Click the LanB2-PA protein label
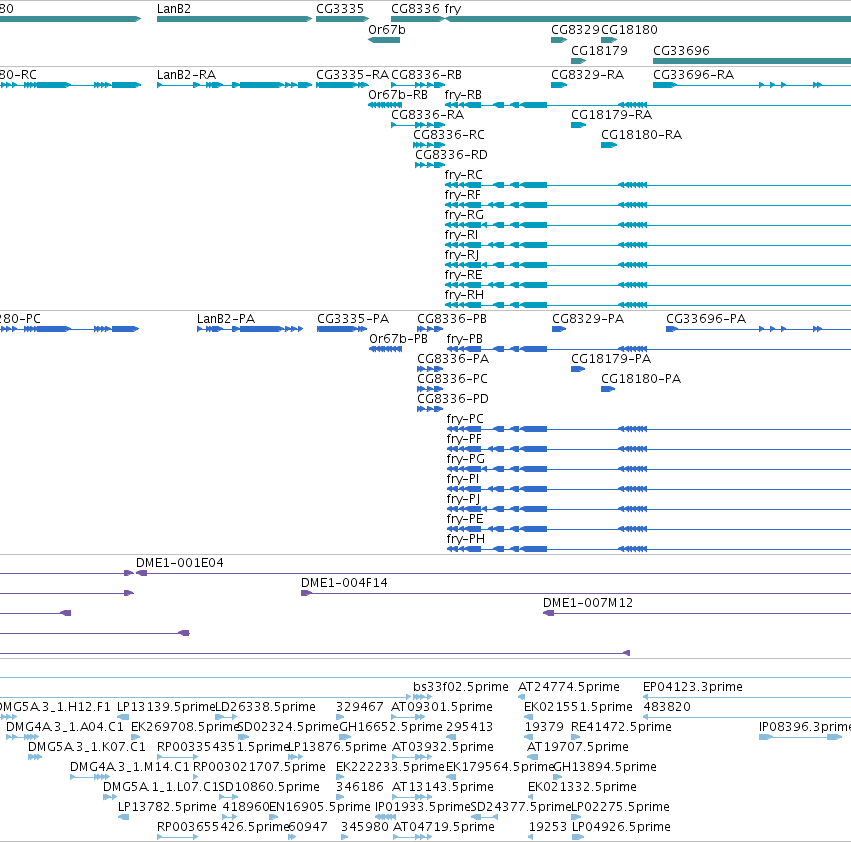The image size is (851, 842). click(226, 319)
